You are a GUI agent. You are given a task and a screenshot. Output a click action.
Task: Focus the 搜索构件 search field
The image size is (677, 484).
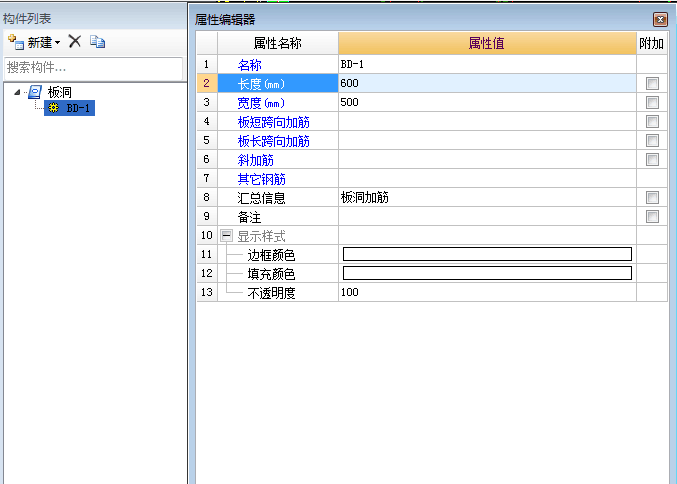pyautogui.click(x=93, y=67)
